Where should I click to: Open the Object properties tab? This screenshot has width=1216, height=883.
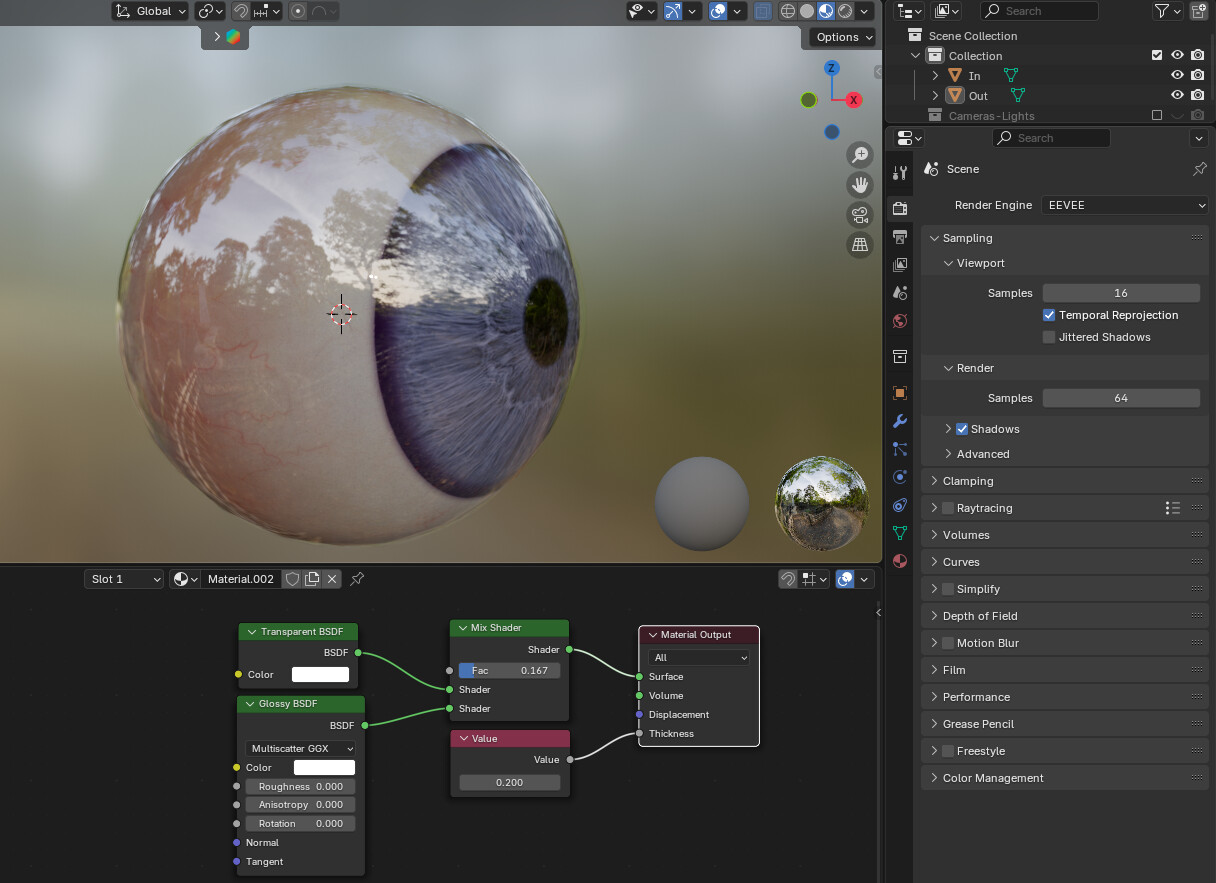(900, 393)
